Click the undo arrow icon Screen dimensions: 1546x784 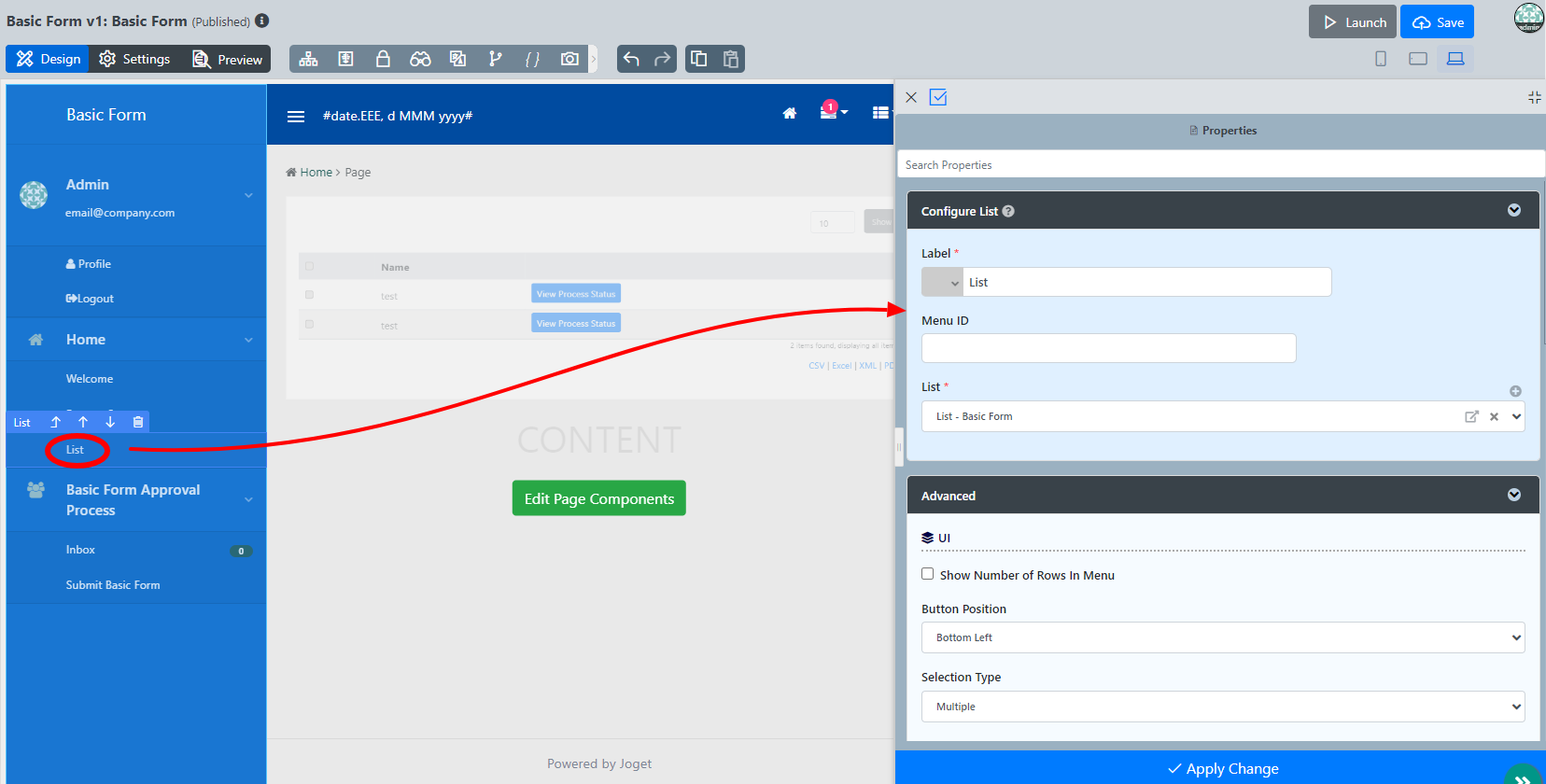click(631, 59)
